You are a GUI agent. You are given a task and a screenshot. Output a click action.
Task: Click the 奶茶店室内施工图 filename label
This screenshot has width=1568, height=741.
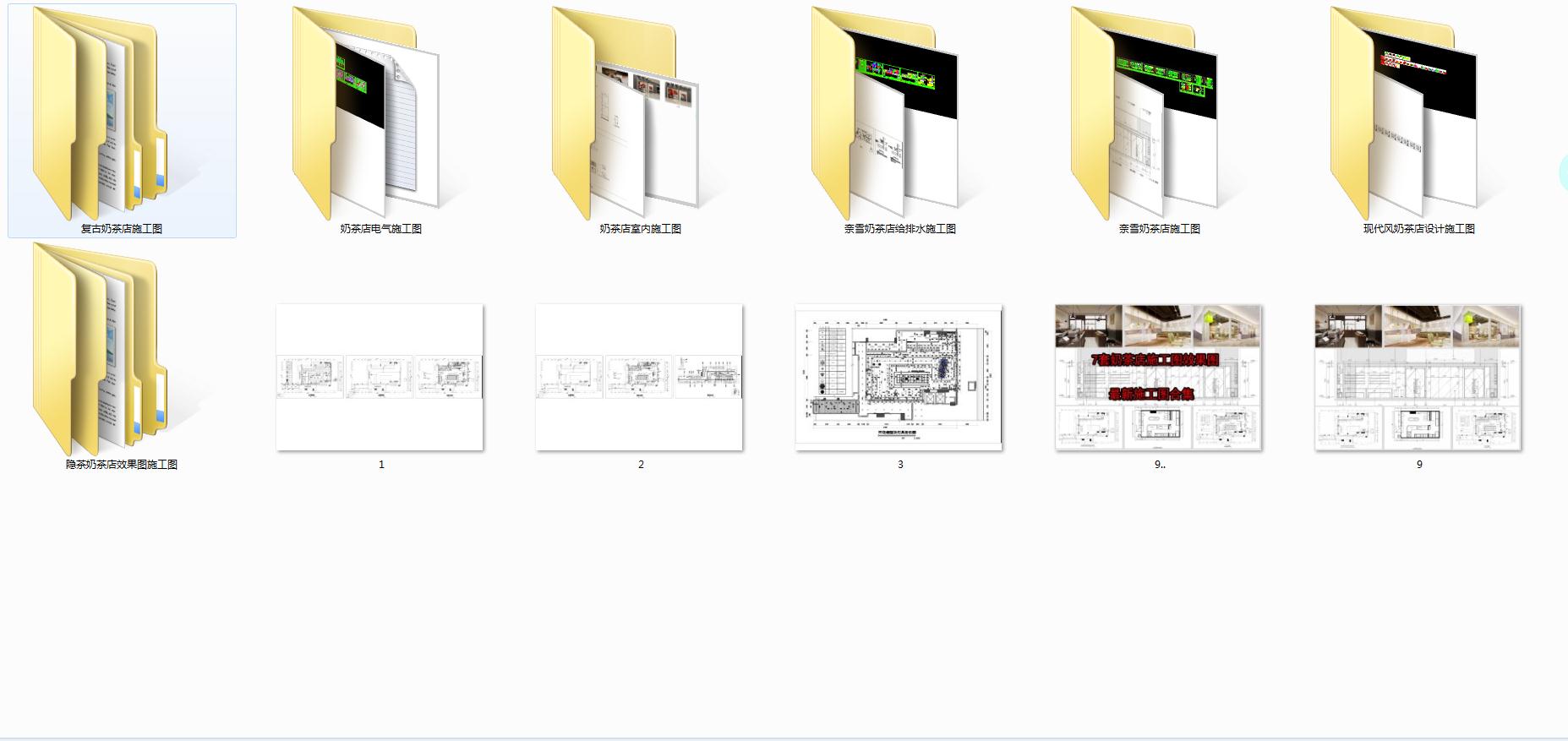coord(641,229)
